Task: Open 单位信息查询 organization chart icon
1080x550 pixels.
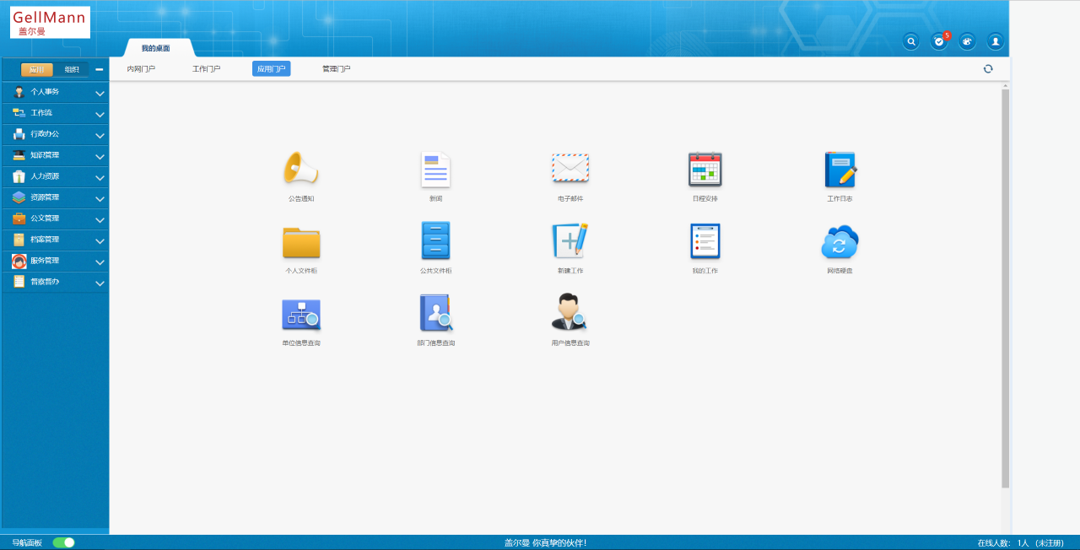Action: (x=301, y=313)
